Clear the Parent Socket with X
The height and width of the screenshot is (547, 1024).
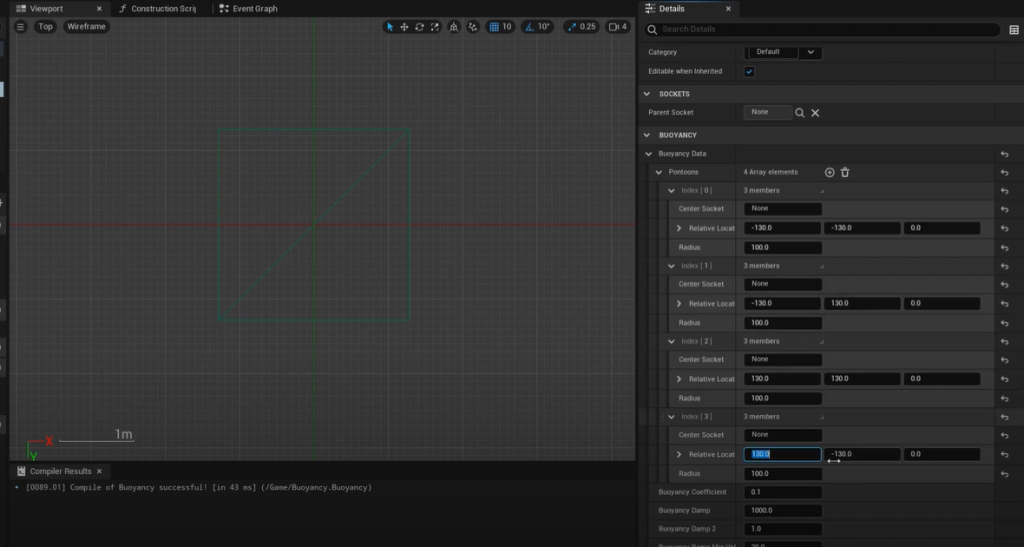pos(815,113)
